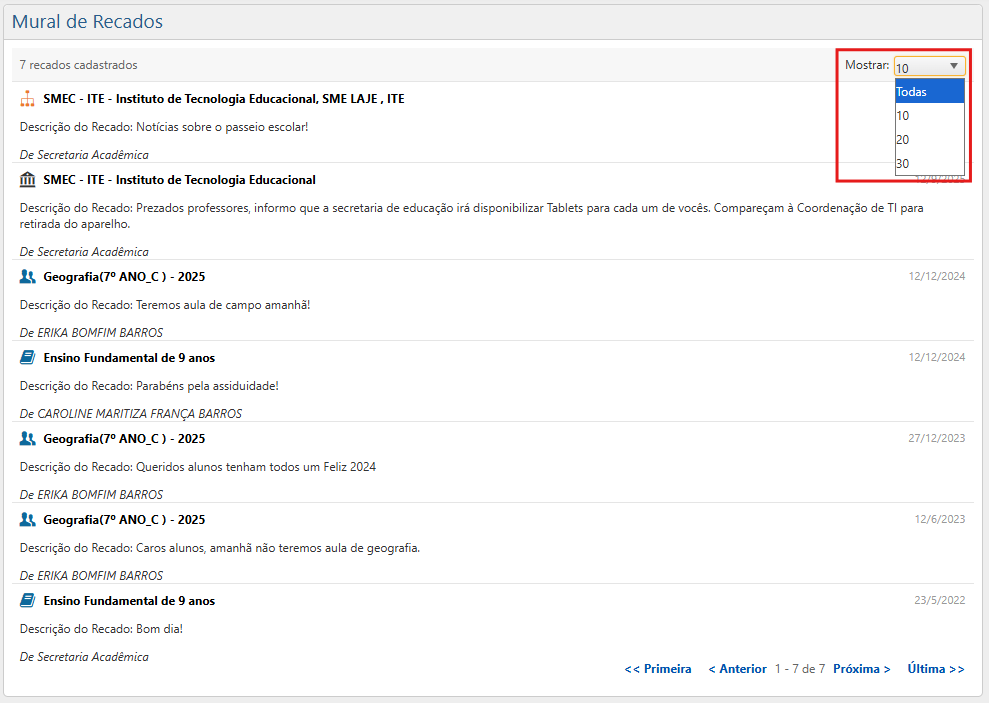This screenshot has height=703, width=989.
Task: Choose 10 from the Mostrar dropdown list
Action: (x=929, y=115)
